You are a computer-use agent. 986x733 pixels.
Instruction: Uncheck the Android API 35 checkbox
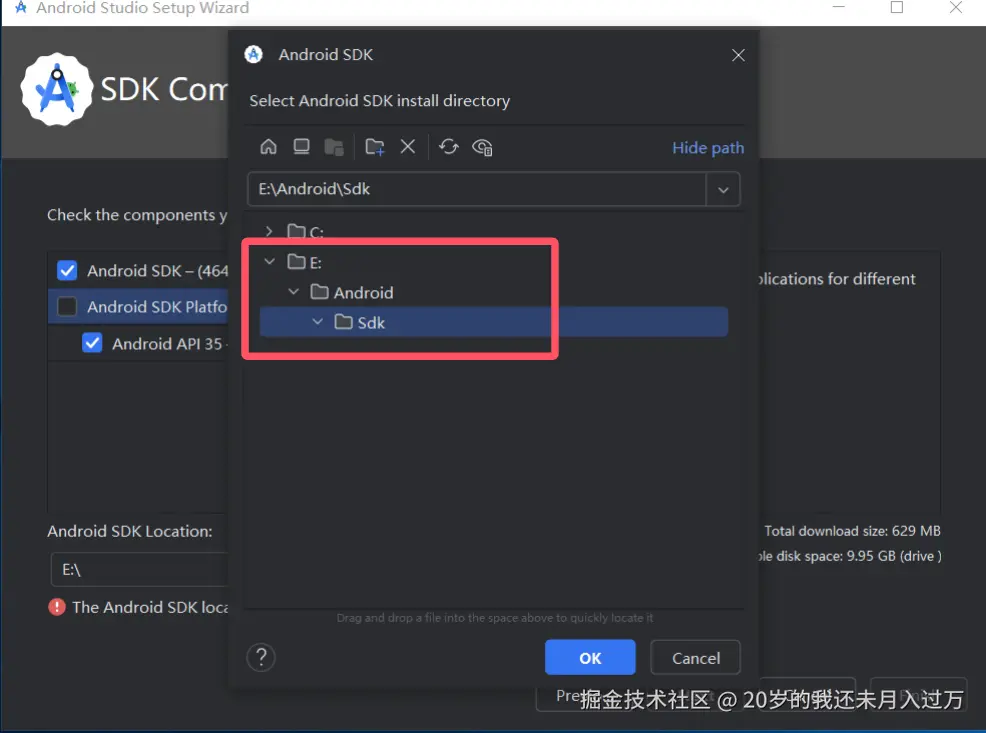tap(92, 343)
